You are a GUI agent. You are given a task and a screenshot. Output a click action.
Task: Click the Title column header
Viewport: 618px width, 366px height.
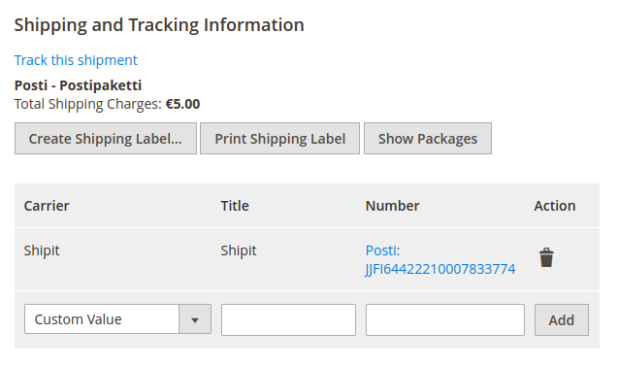(235, 206)
